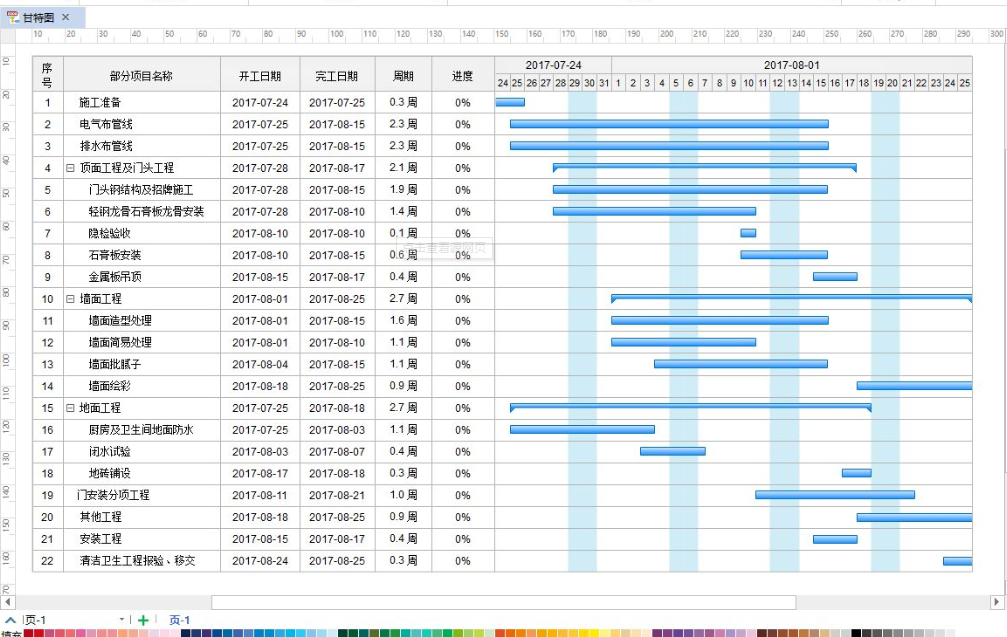Select the 墙面绘彩 task name
This screenshot has width=1007, height=637.
(x=110, y=386)
